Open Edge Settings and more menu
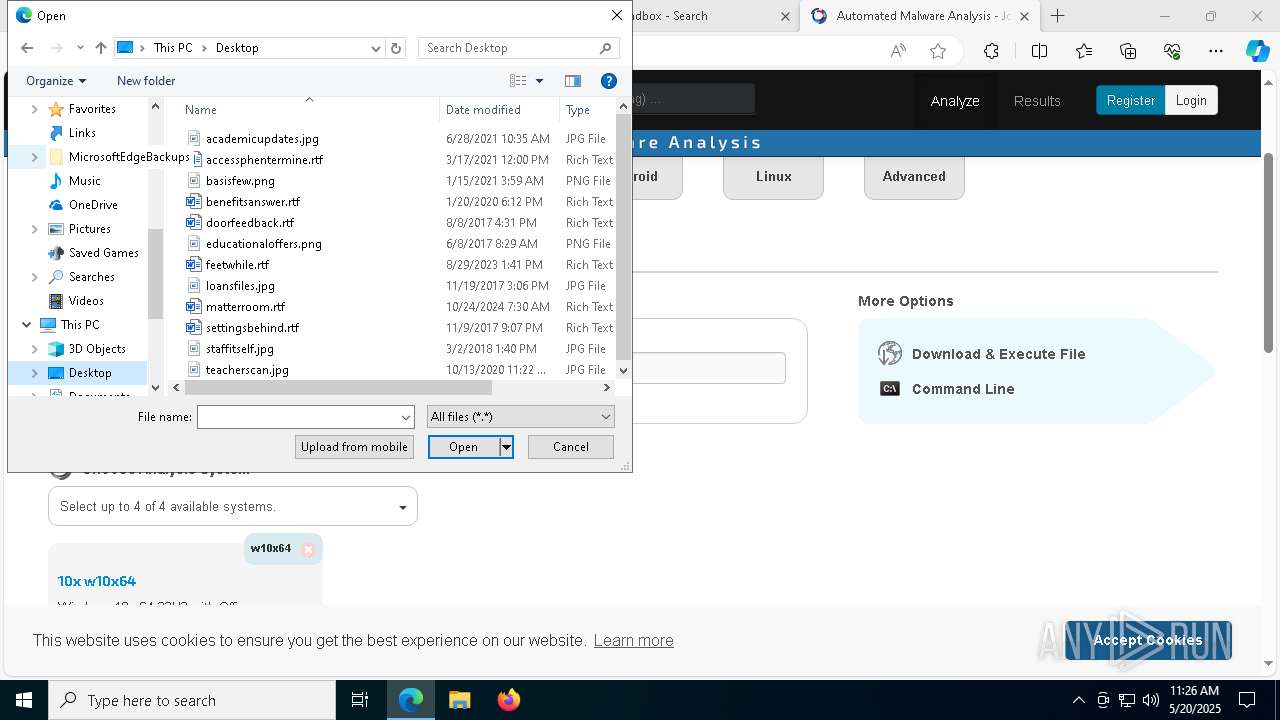 (1216, 51)
